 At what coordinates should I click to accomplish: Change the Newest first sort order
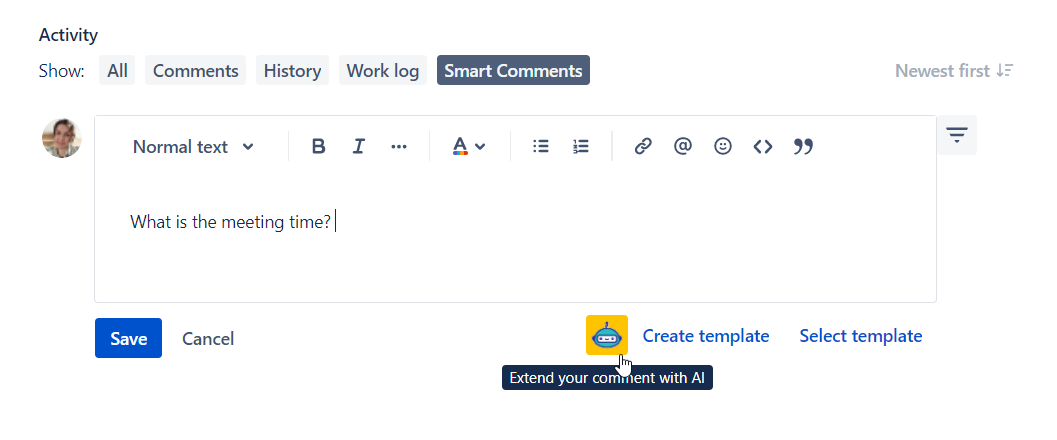[x=954, y=71]
